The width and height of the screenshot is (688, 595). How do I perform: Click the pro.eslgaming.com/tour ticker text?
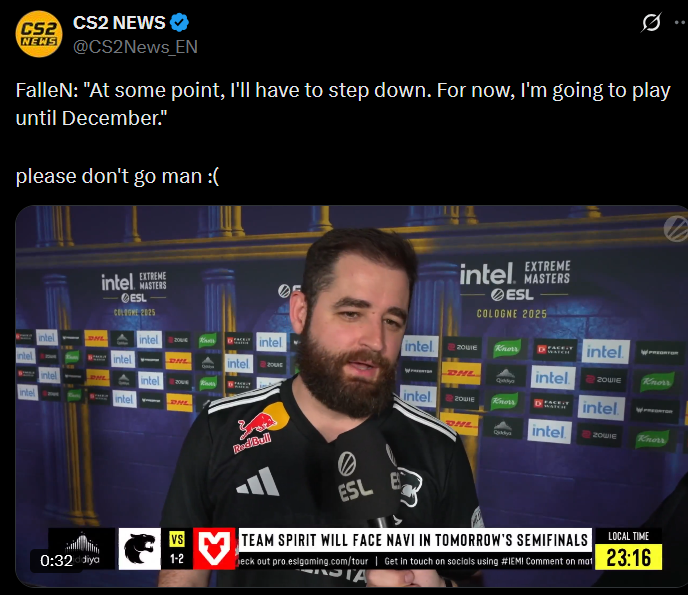[303, 561]
